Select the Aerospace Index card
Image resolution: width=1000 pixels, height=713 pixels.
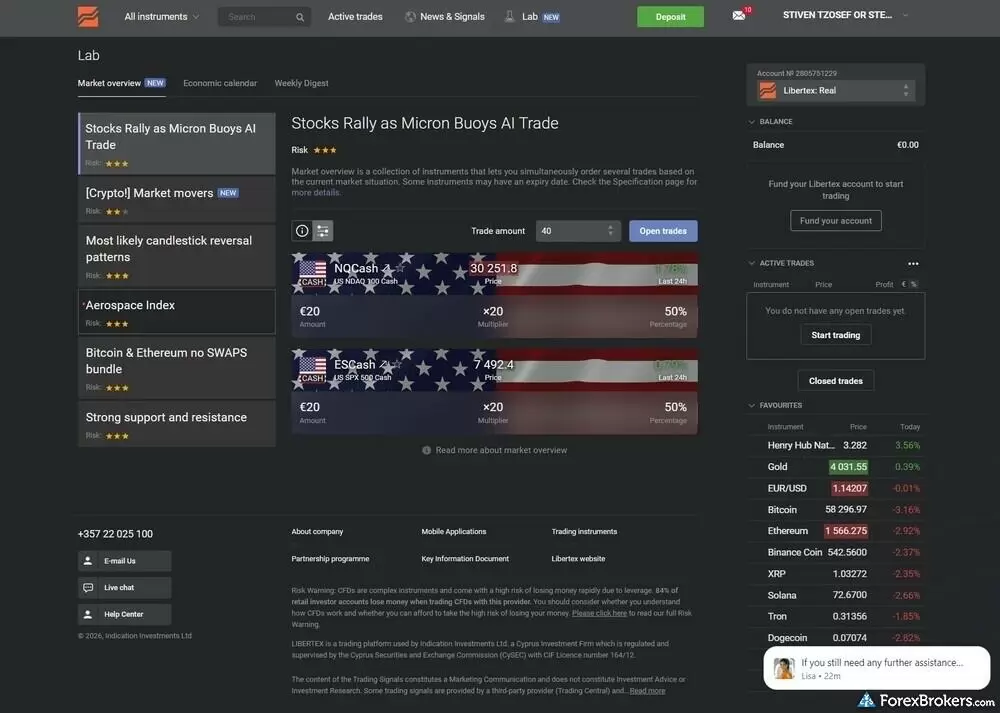[x=177, y=312]
